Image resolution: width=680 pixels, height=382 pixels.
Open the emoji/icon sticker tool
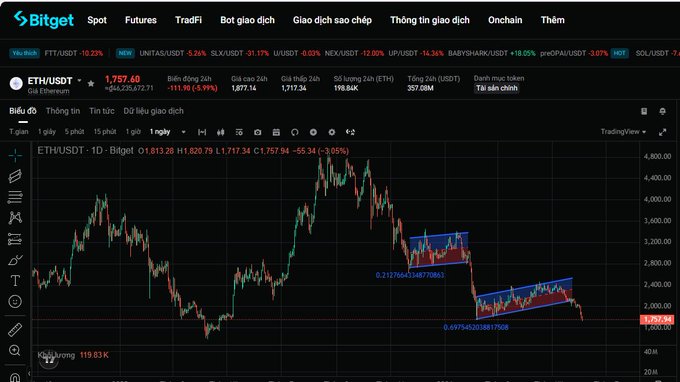[x=15, y=301]
